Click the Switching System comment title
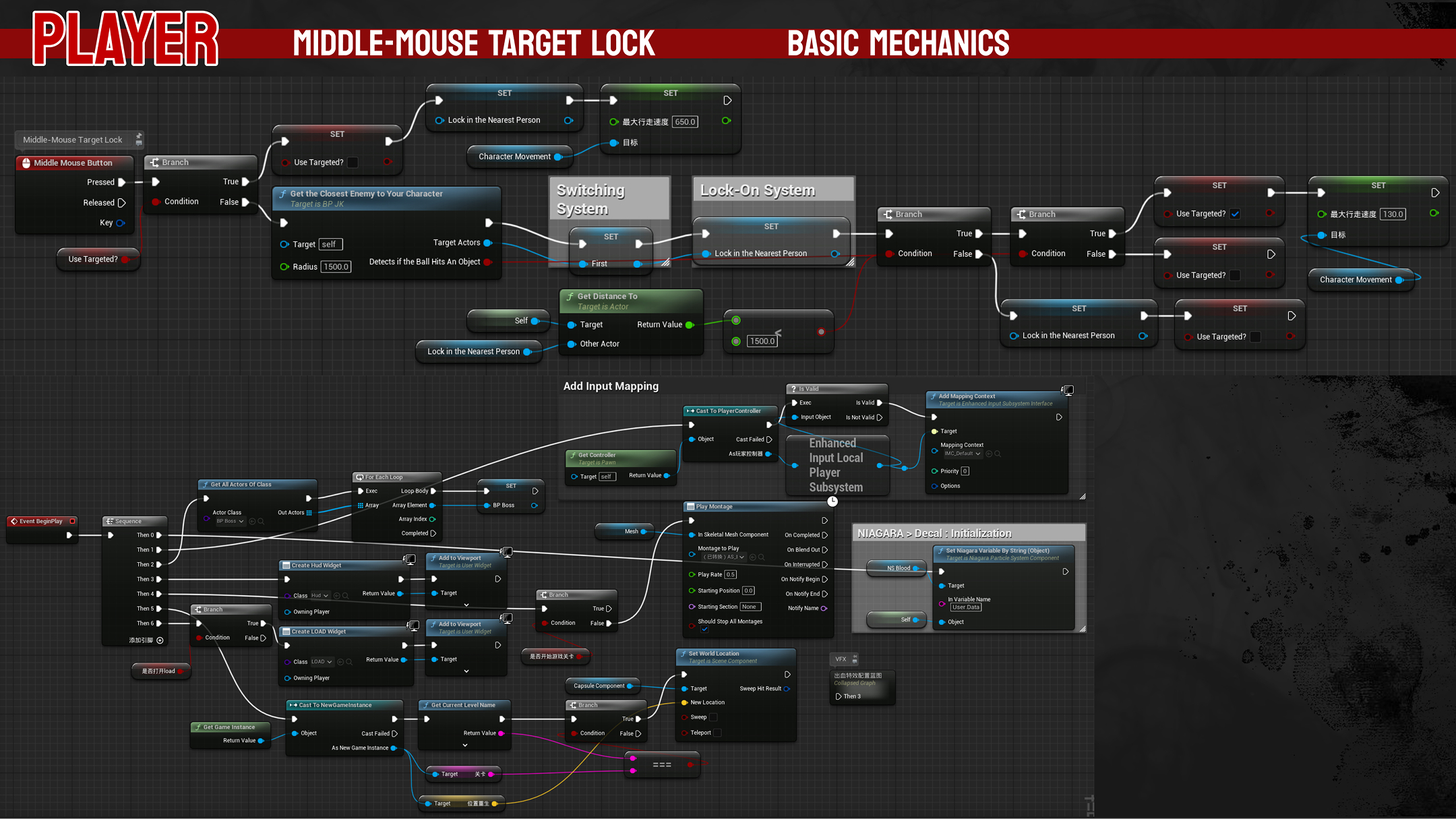This screenshot has height=819, width=1456. [590, 199]
